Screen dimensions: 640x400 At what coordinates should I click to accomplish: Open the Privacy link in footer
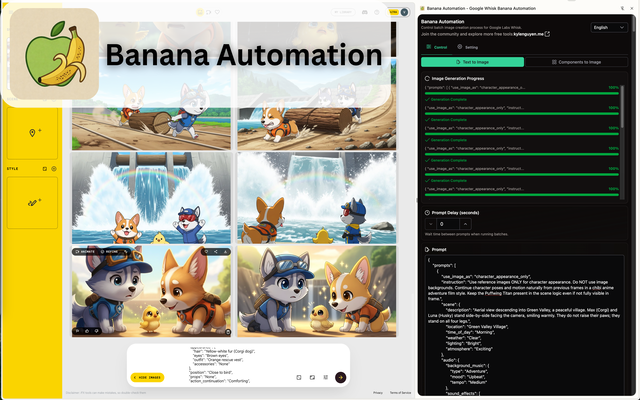click(x=378, y=393)
